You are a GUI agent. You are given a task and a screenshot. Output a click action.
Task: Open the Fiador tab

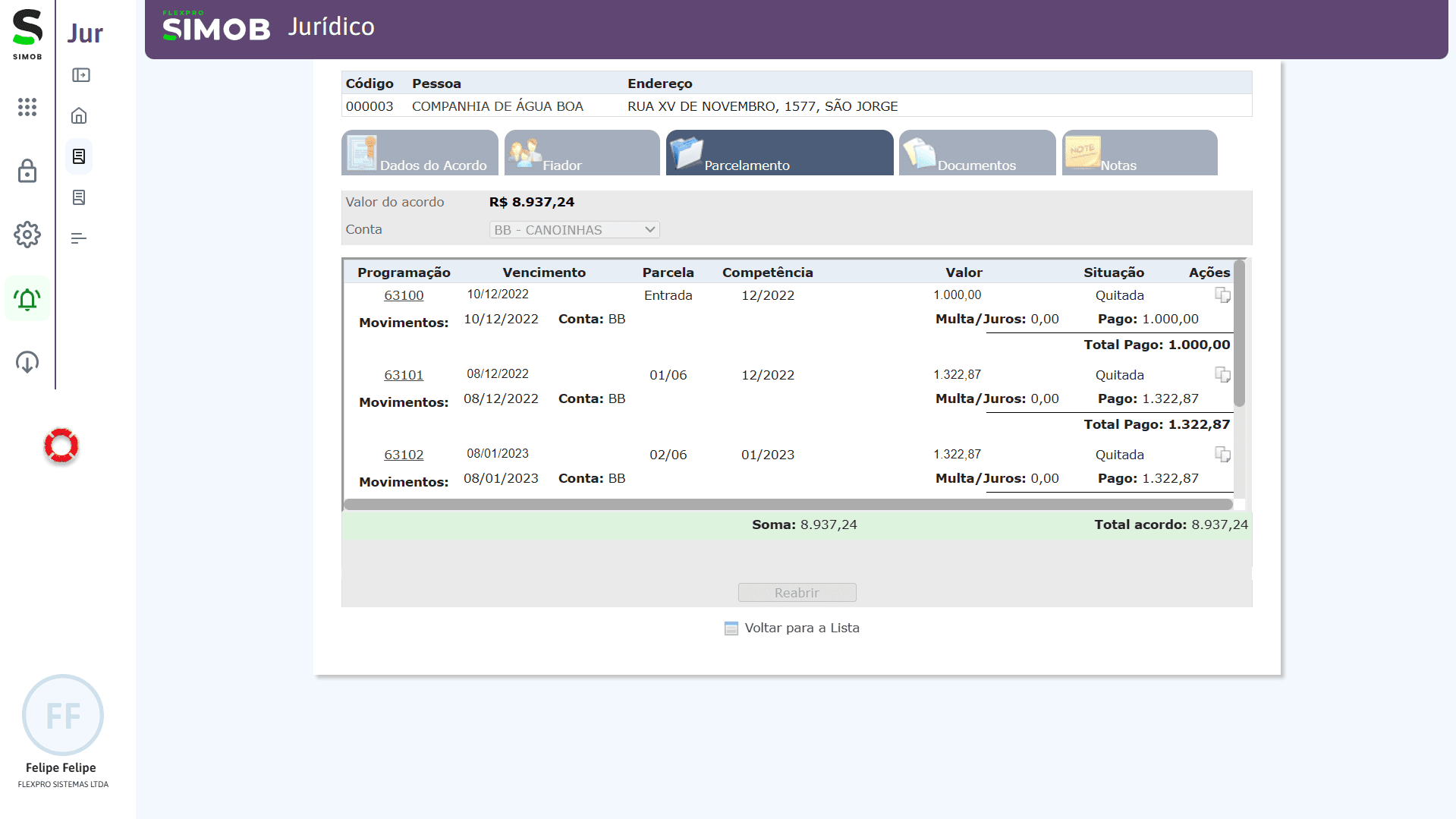582,153
